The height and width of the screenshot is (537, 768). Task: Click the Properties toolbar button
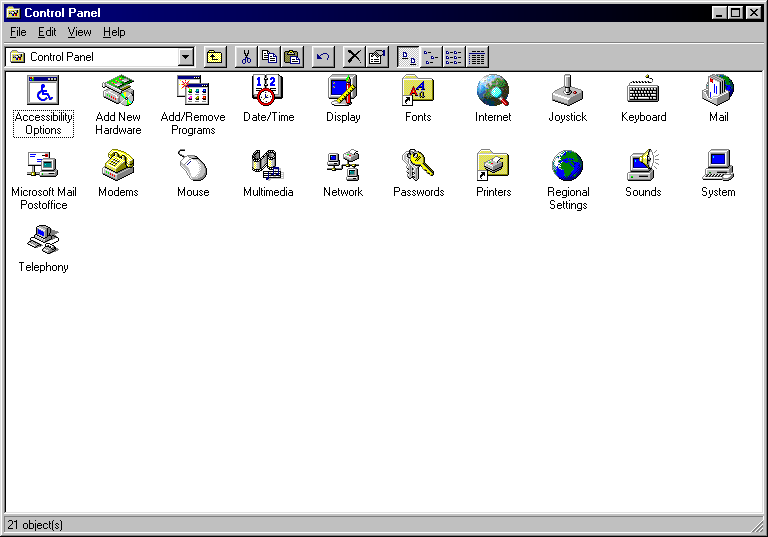377,57
